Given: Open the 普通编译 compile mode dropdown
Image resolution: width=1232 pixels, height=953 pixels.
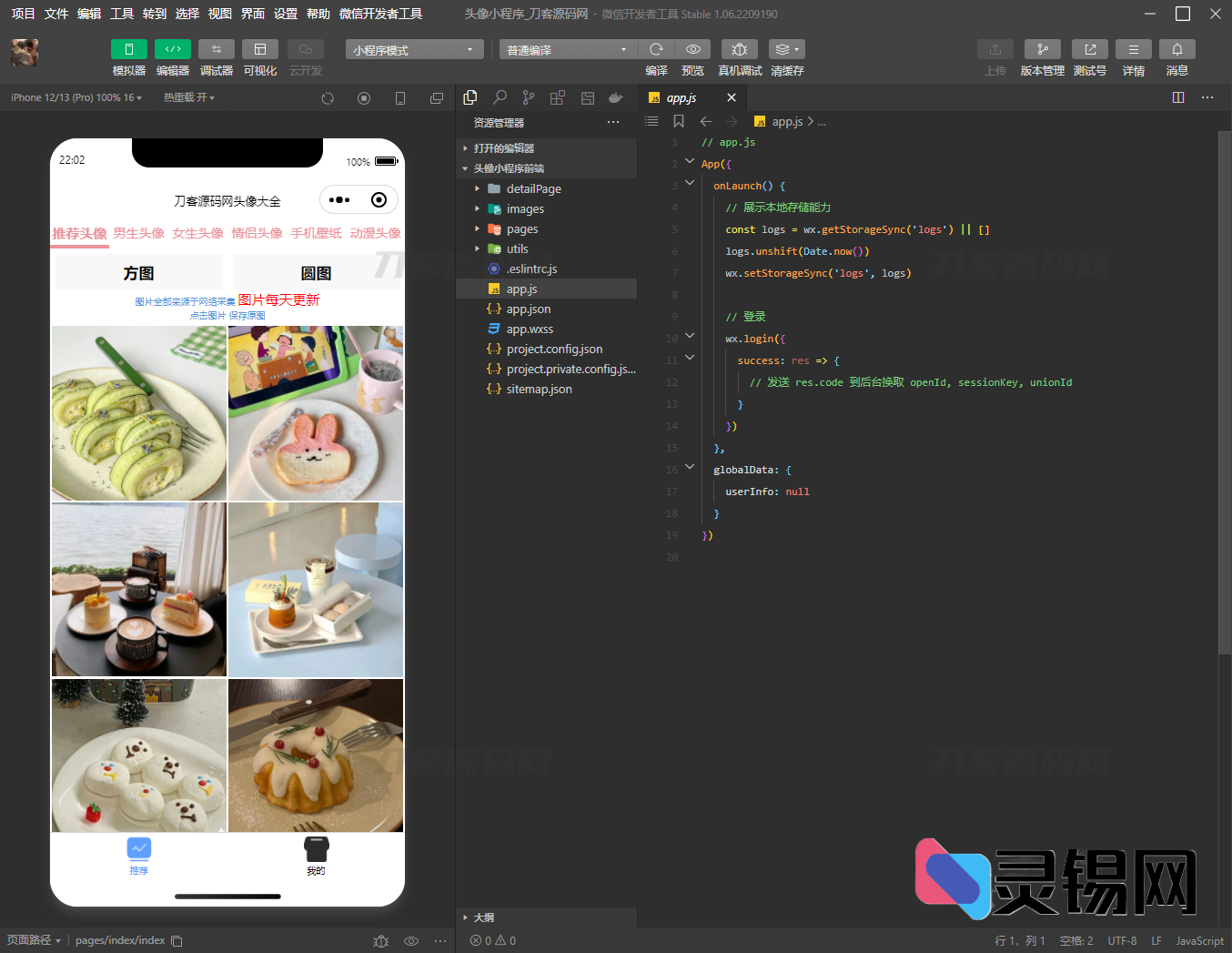Looking at the screenshot, I should [x=567, y=50].
